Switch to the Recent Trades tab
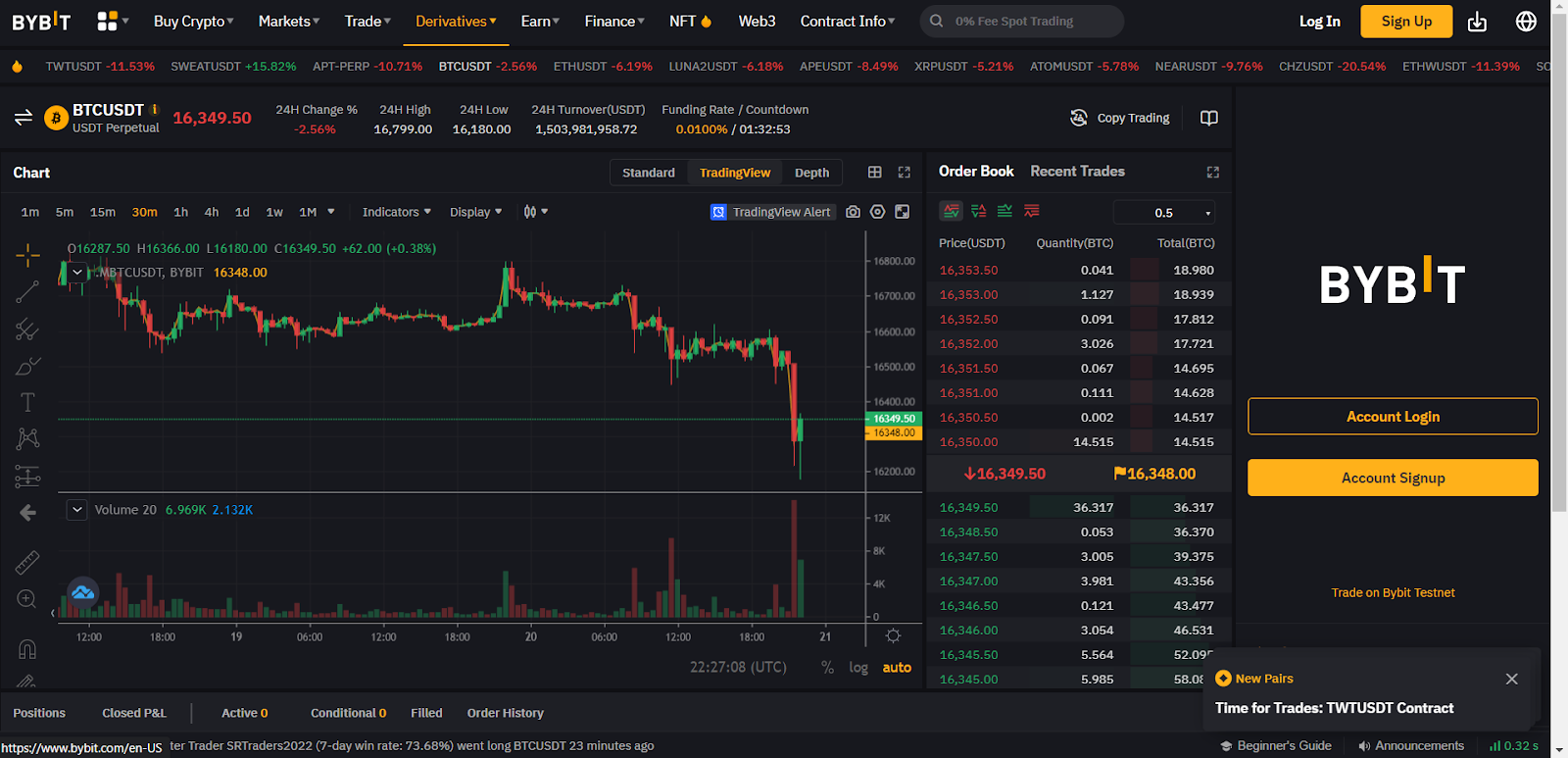Image resolution: width=1568 pixels, height=758 pixels. tap(1077, 171)
